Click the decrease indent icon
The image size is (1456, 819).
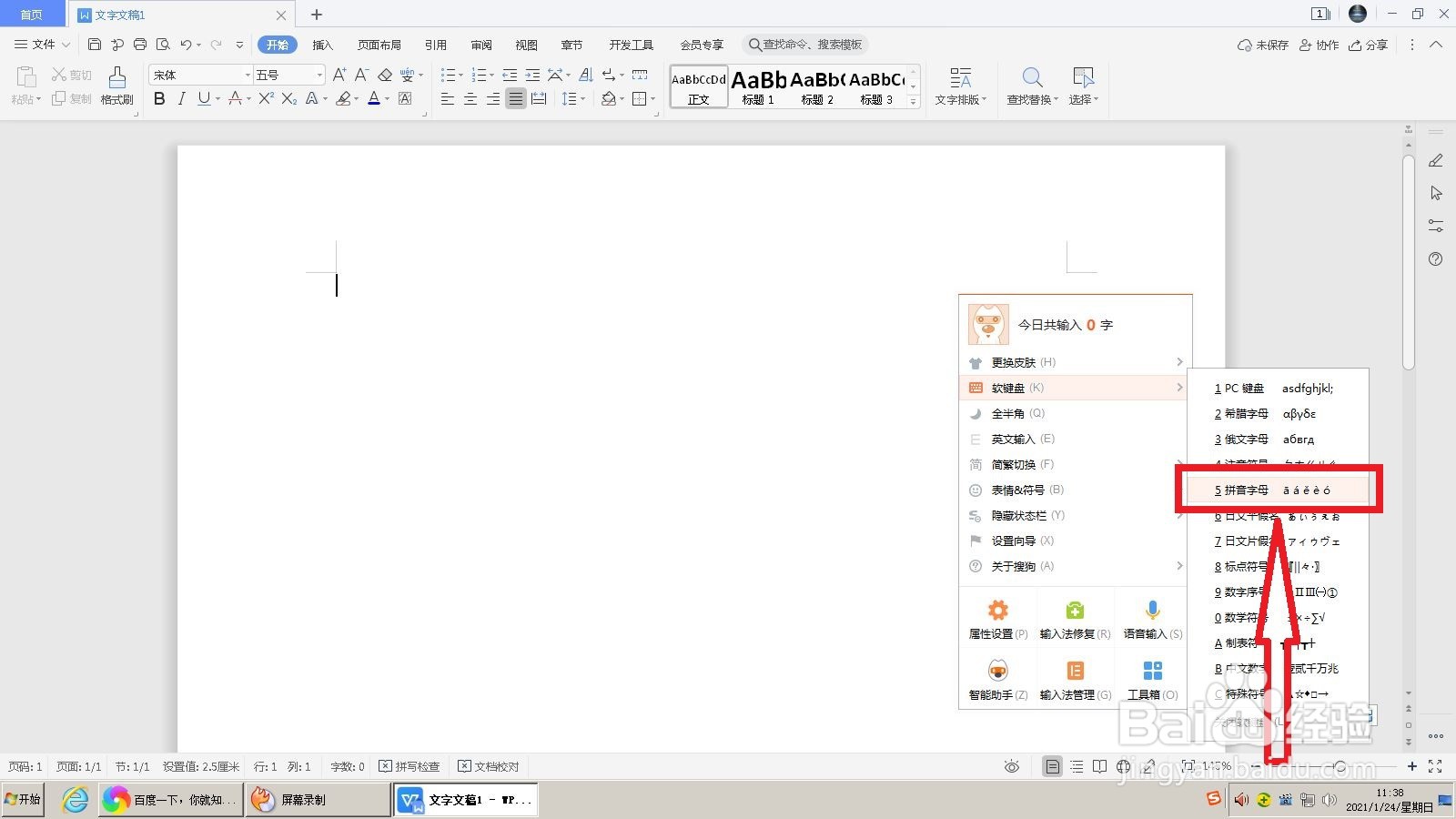pyautogui.click(x=510, y=75)
